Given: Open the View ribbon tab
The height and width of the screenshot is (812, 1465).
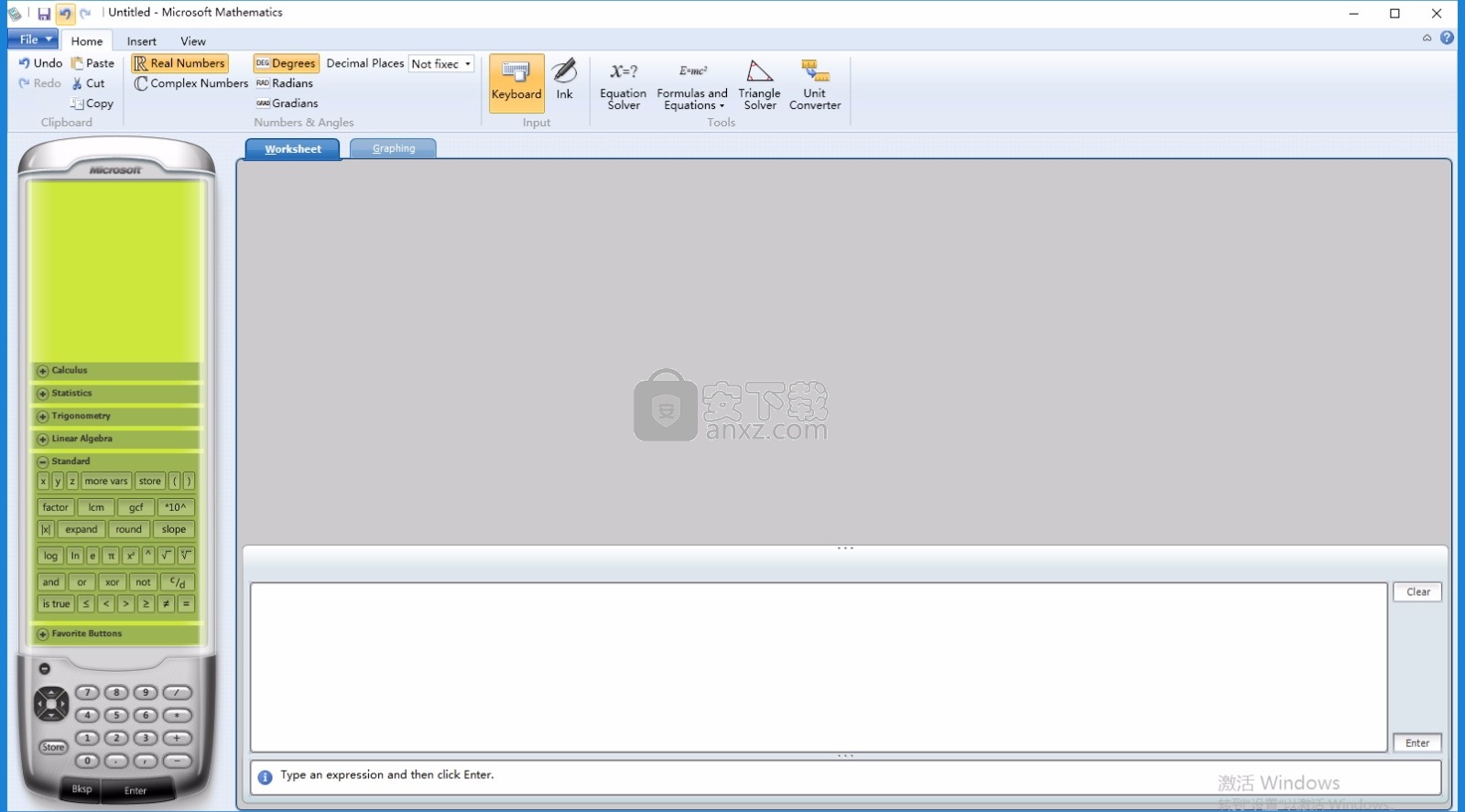Looking at the screenshot, I should point(193,41).
